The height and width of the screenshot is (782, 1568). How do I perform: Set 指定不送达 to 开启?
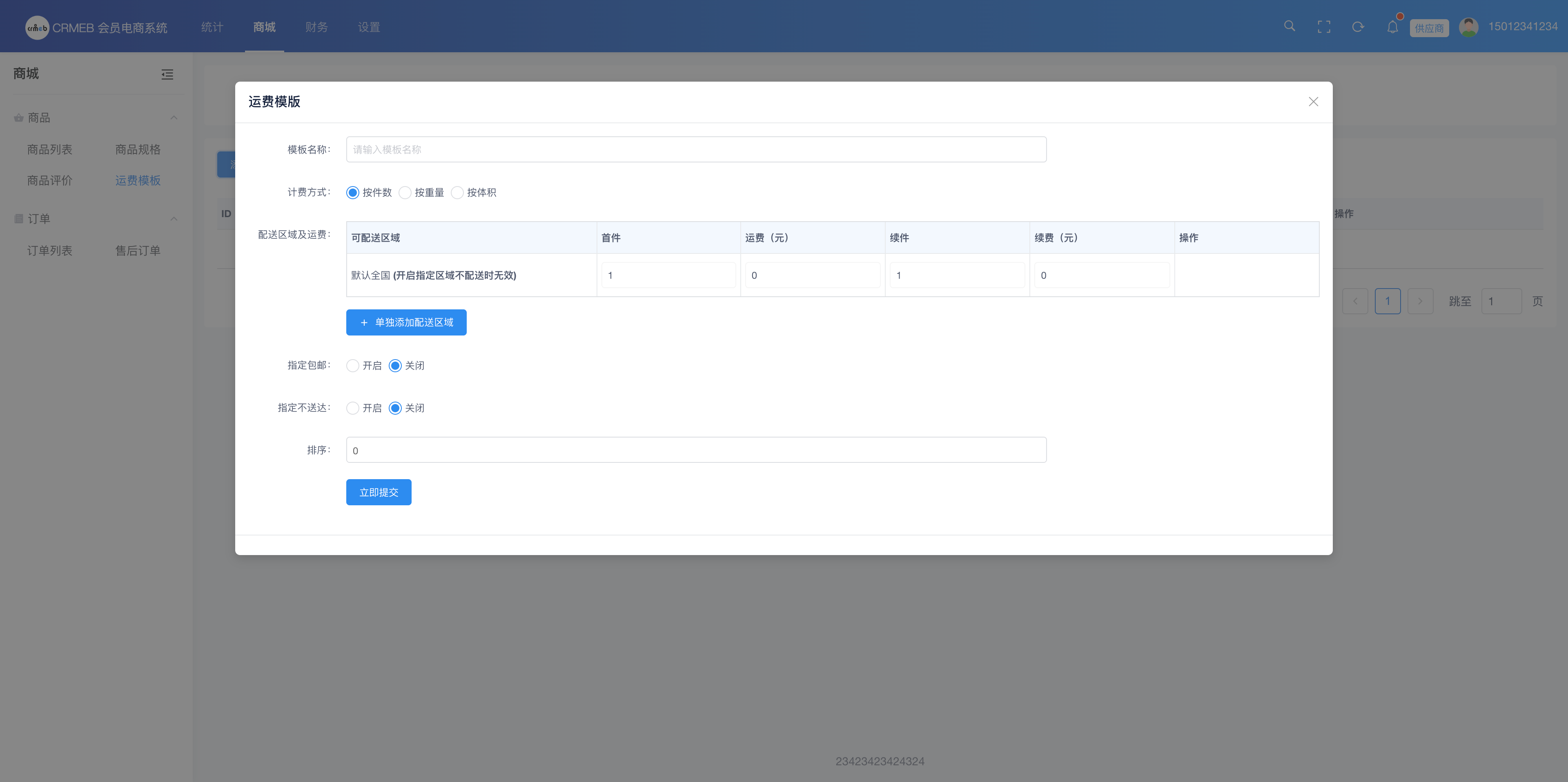353,408
